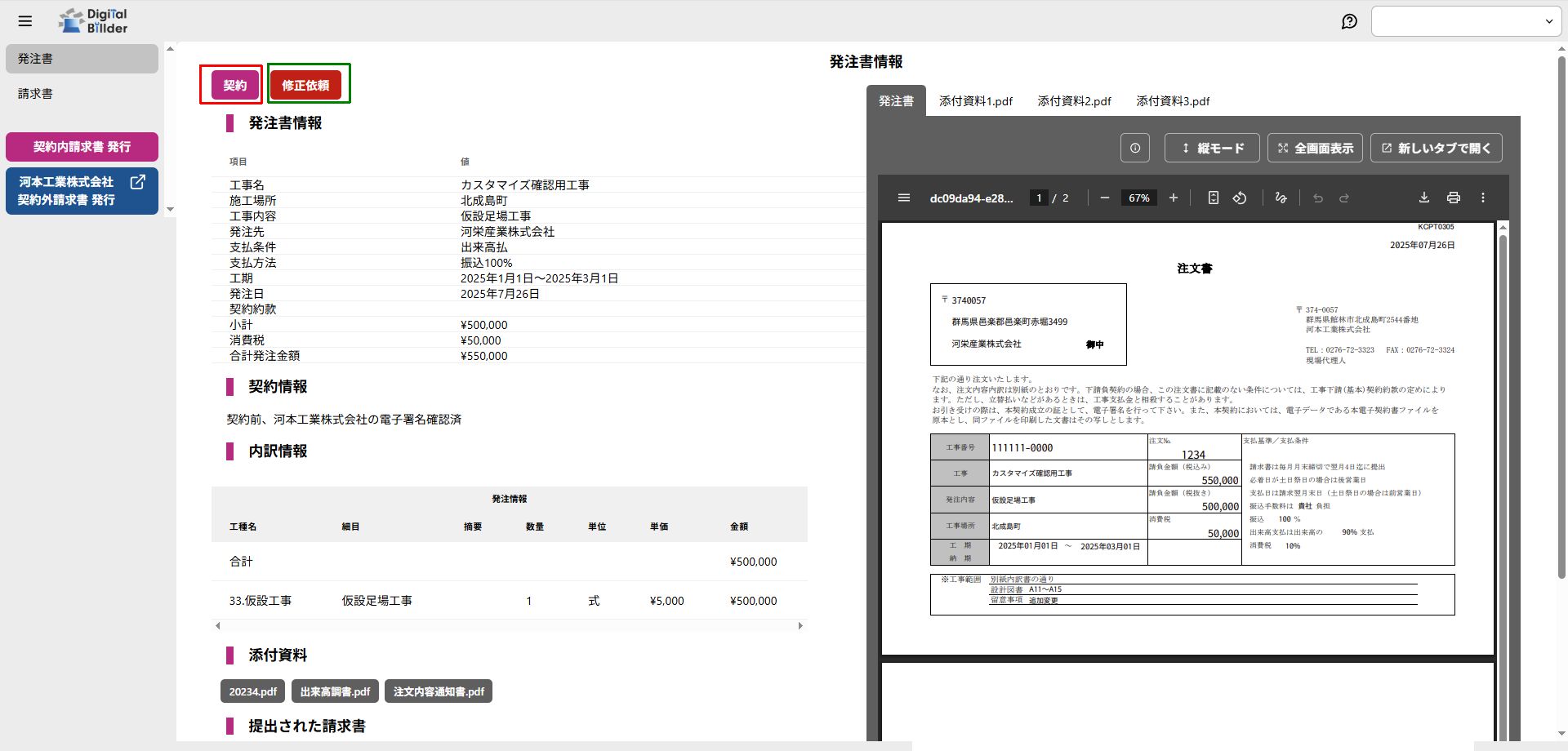
Task: Print the PDF document
Action: [x=1453, y=198]
